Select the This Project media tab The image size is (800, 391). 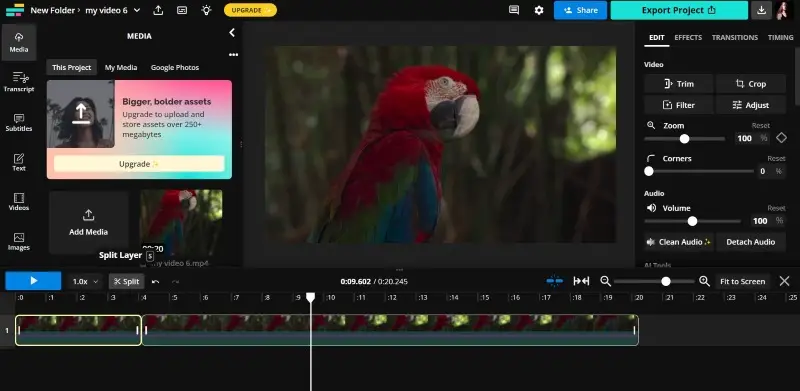tap(71, 67)
